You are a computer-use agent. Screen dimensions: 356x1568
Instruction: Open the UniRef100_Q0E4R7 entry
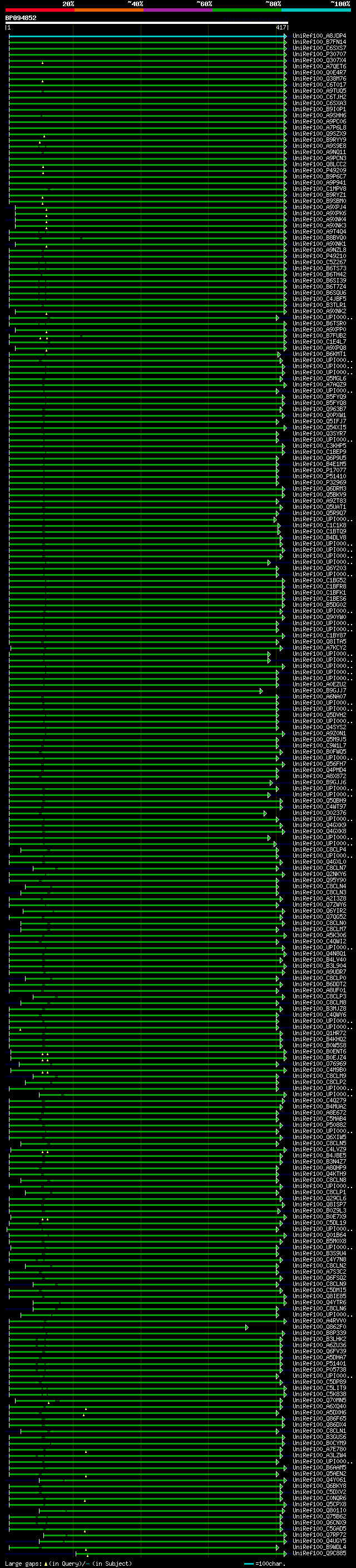pyautogui.click(x=319, y=72)
